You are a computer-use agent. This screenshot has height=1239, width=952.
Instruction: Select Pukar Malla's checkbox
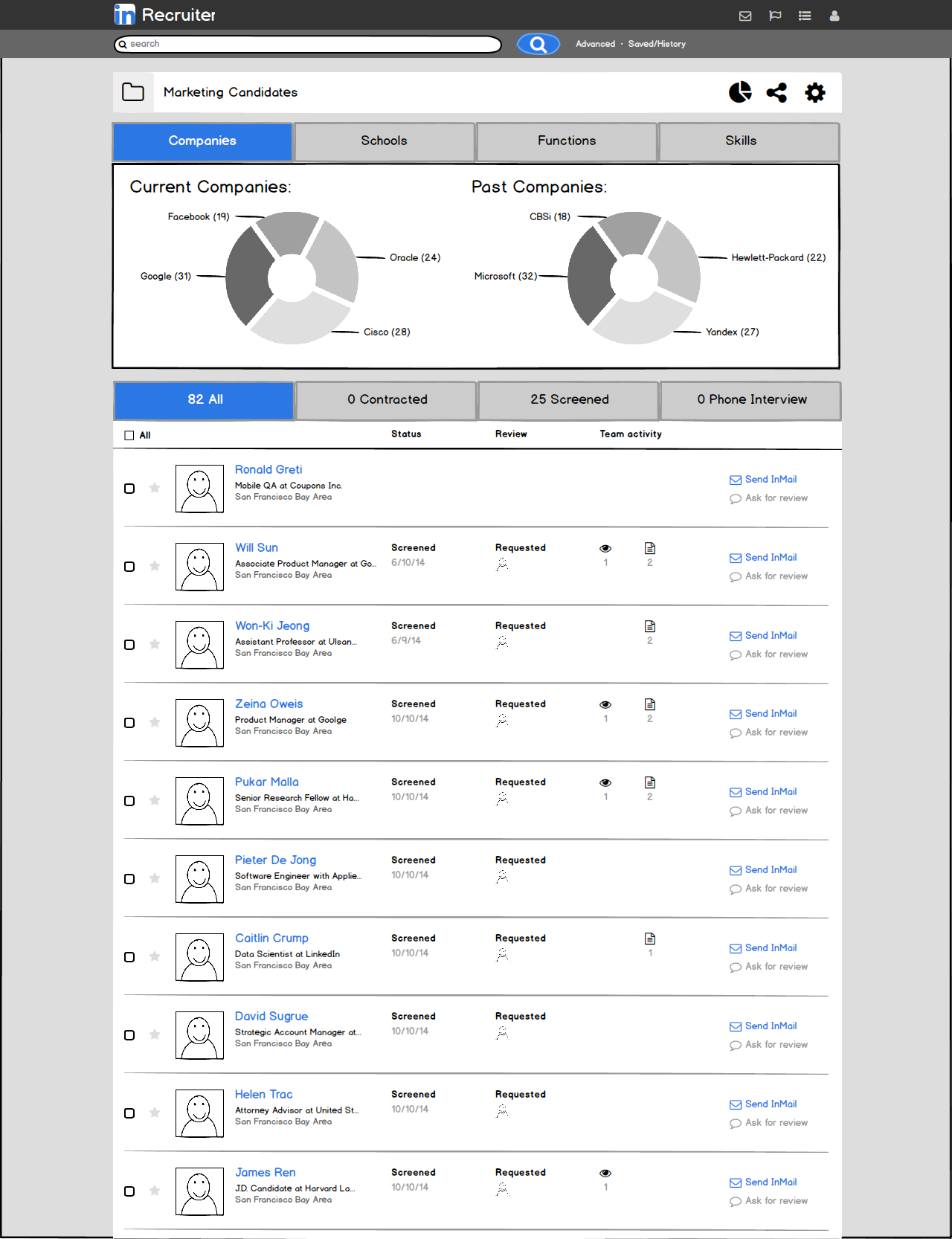click(129, 801)
